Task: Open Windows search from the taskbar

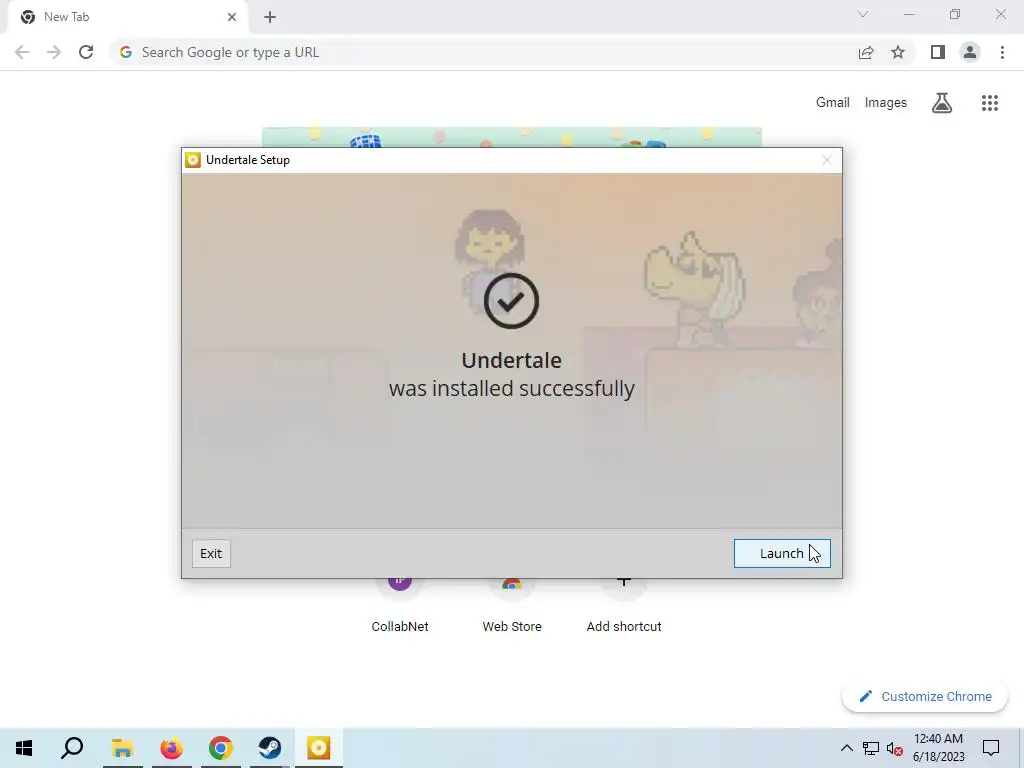Action: click(72, 748)
